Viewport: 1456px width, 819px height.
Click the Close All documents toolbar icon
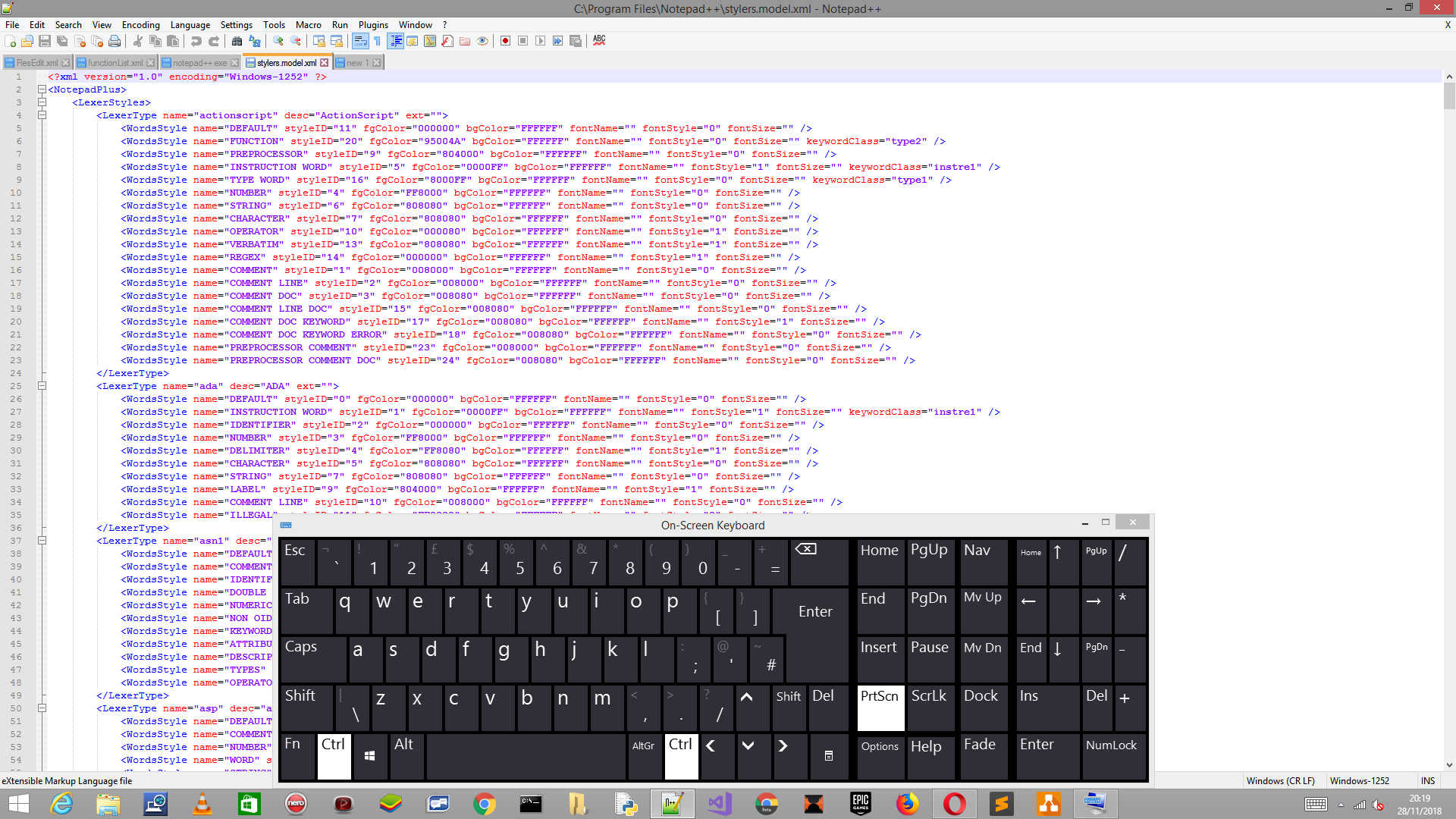[x=97, y=41]
